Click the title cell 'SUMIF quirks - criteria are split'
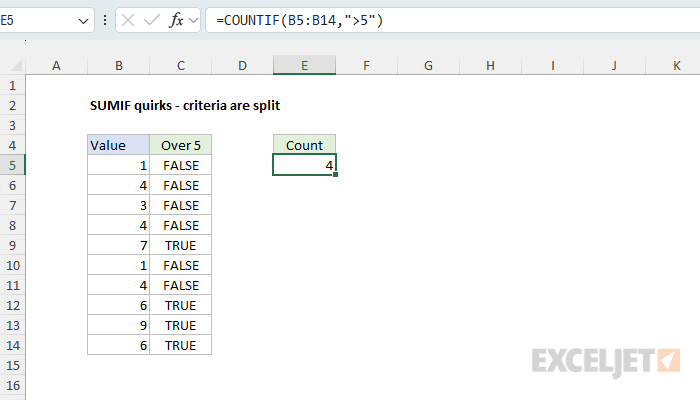Viewport: 700px width, 400px height. [185, 105]
